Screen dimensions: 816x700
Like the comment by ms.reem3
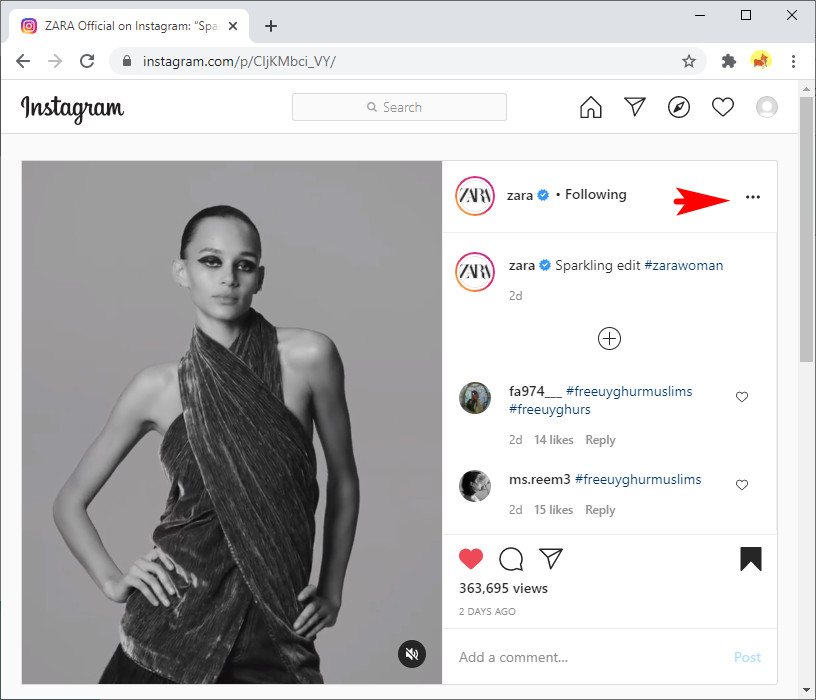pos(742,485)
